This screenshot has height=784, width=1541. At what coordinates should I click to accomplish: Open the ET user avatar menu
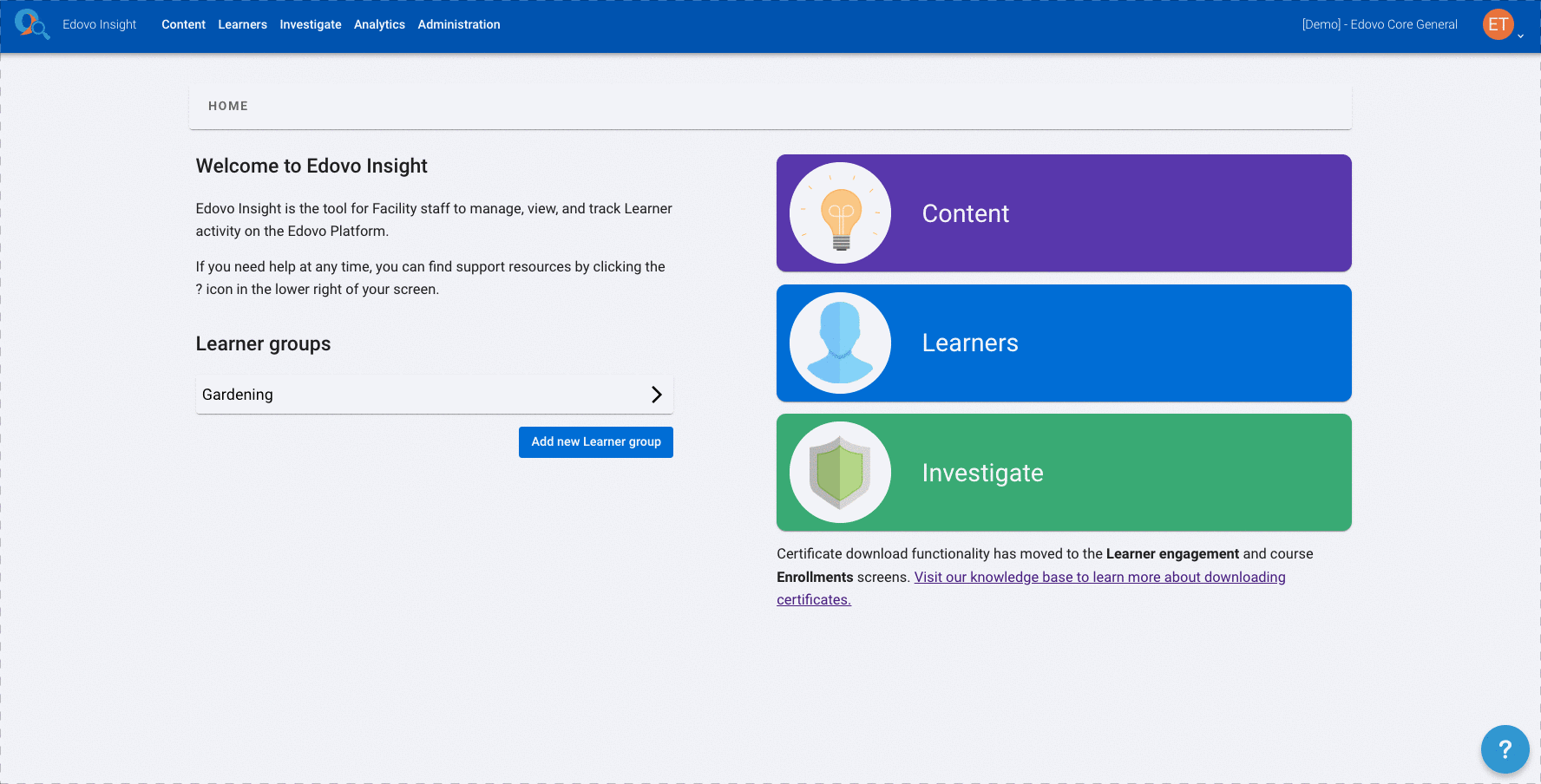1498,24
